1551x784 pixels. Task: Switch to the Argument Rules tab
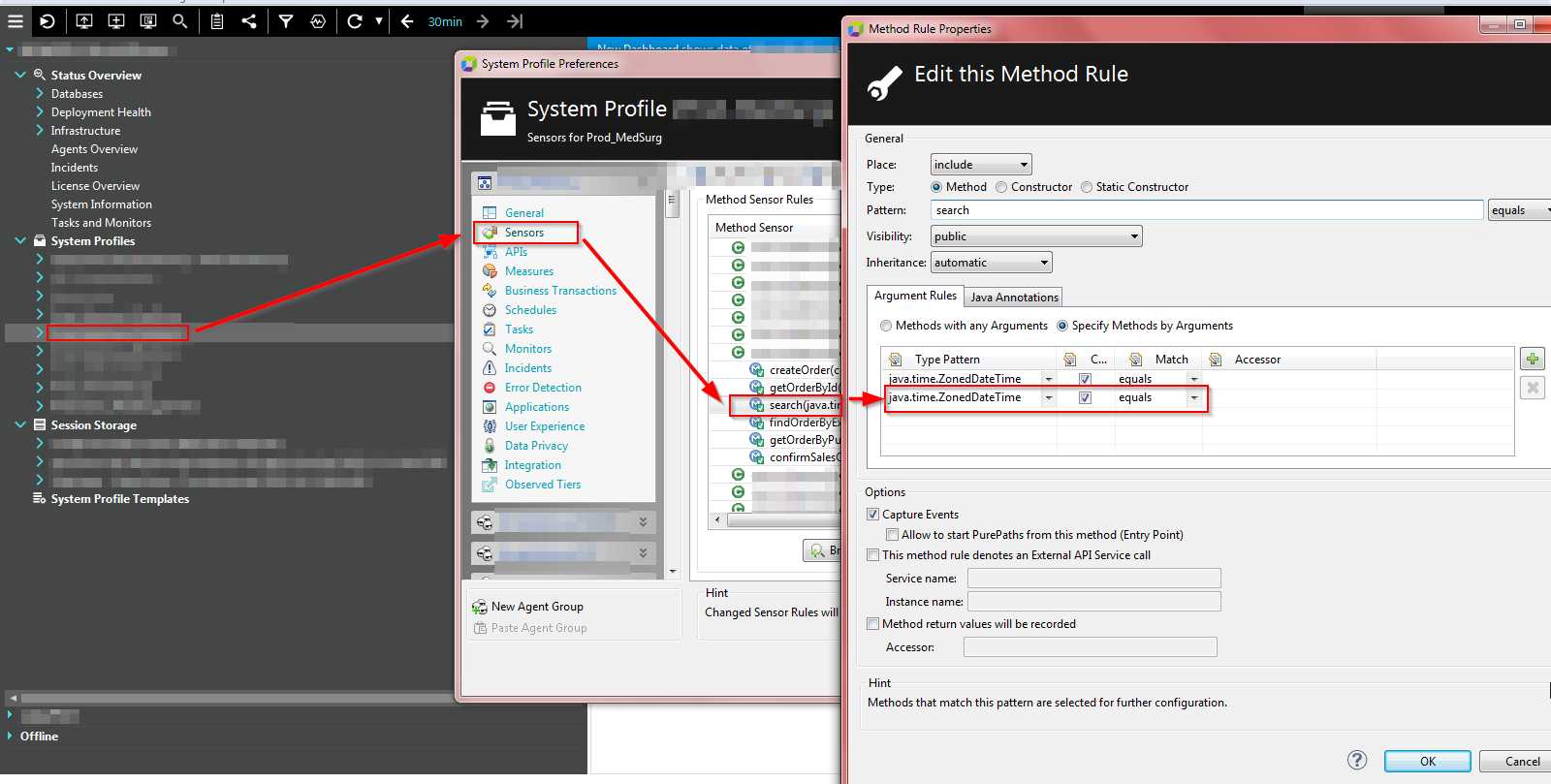(x=915, y=296)
